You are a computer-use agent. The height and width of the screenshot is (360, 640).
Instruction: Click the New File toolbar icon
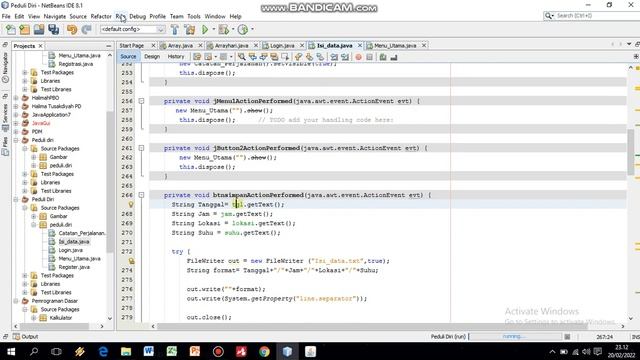tap(11, 29)
